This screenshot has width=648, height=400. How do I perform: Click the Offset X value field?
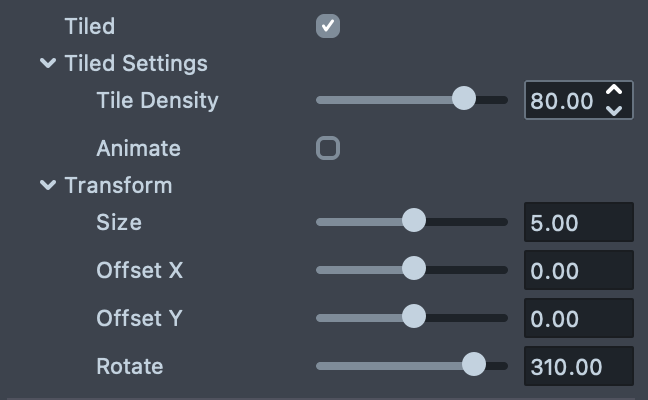tap(578, 270)
